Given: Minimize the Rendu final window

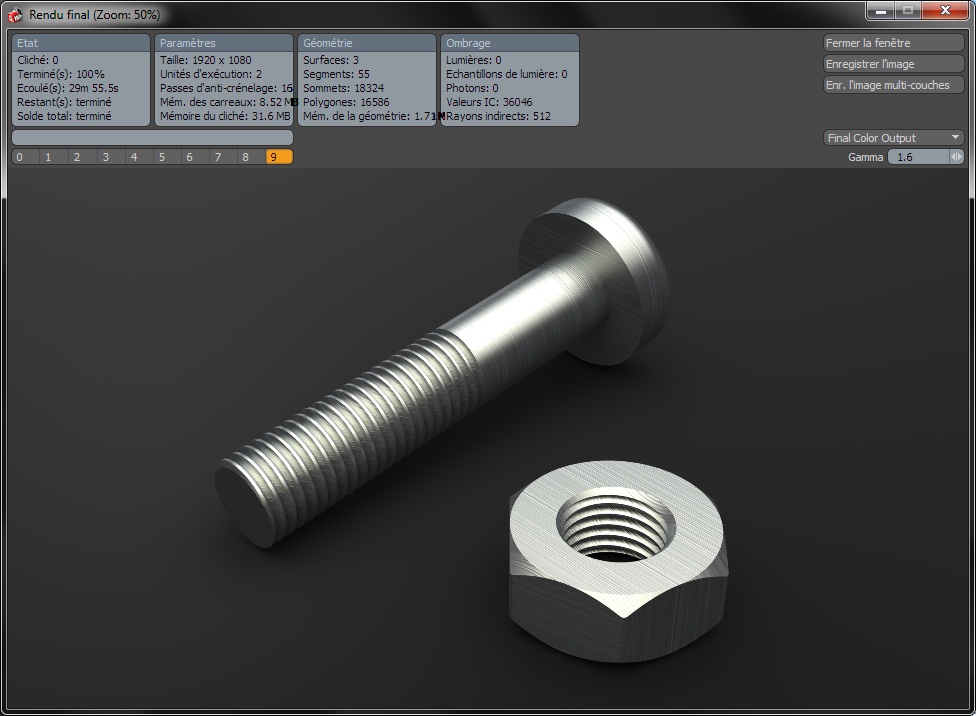Looking at the screenshot, I should (x=881, y=11).
